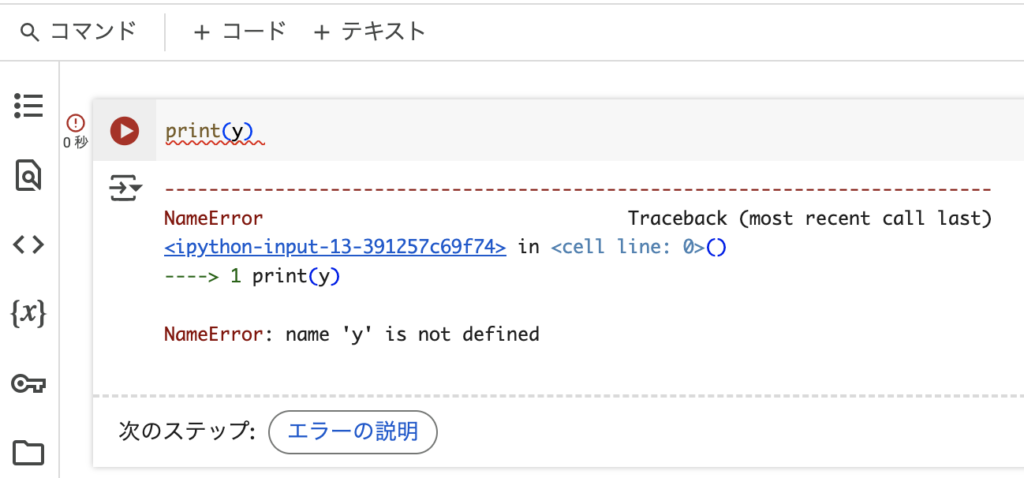Open the ipython-input-13-391257c69f74 link
This screenshot has width=1024, height=478.
(x=335, y=247)
